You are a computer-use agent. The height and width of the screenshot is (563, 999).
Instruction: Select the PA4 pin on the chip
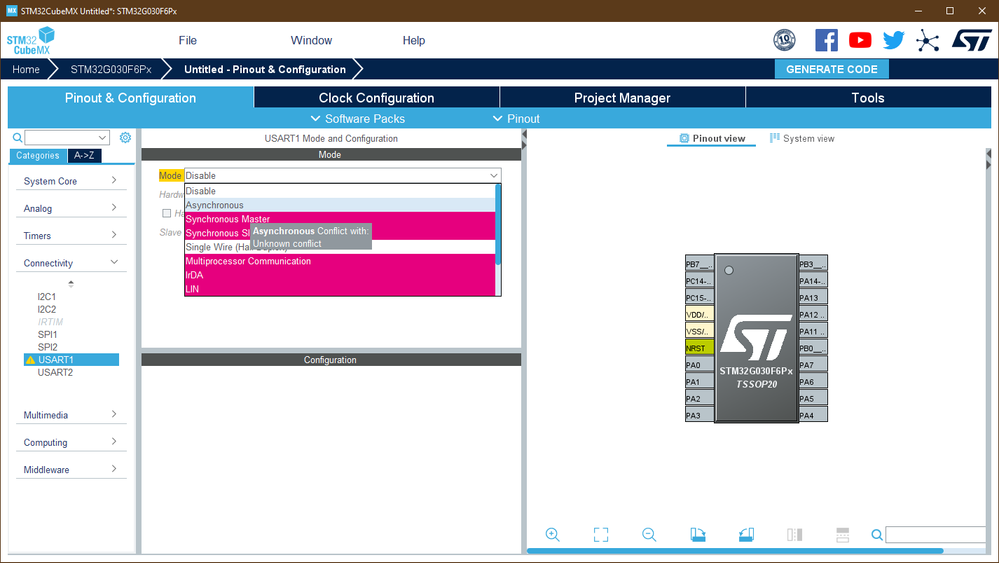coord(813,415)
